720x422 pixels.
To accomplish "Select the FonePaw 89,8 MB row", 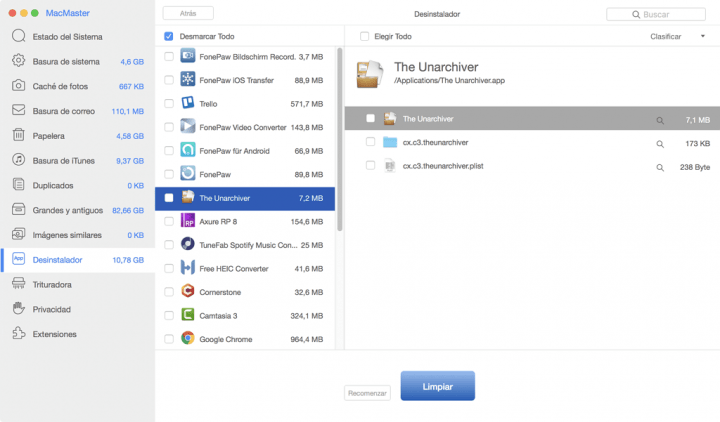I will click(x=245, y=174).
